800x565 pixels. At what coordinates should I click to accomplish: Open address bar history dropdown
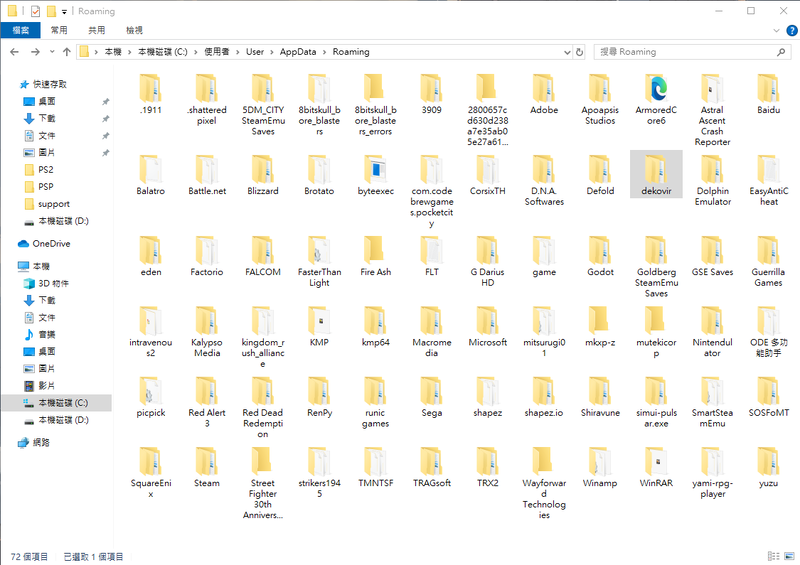point(567,52)
